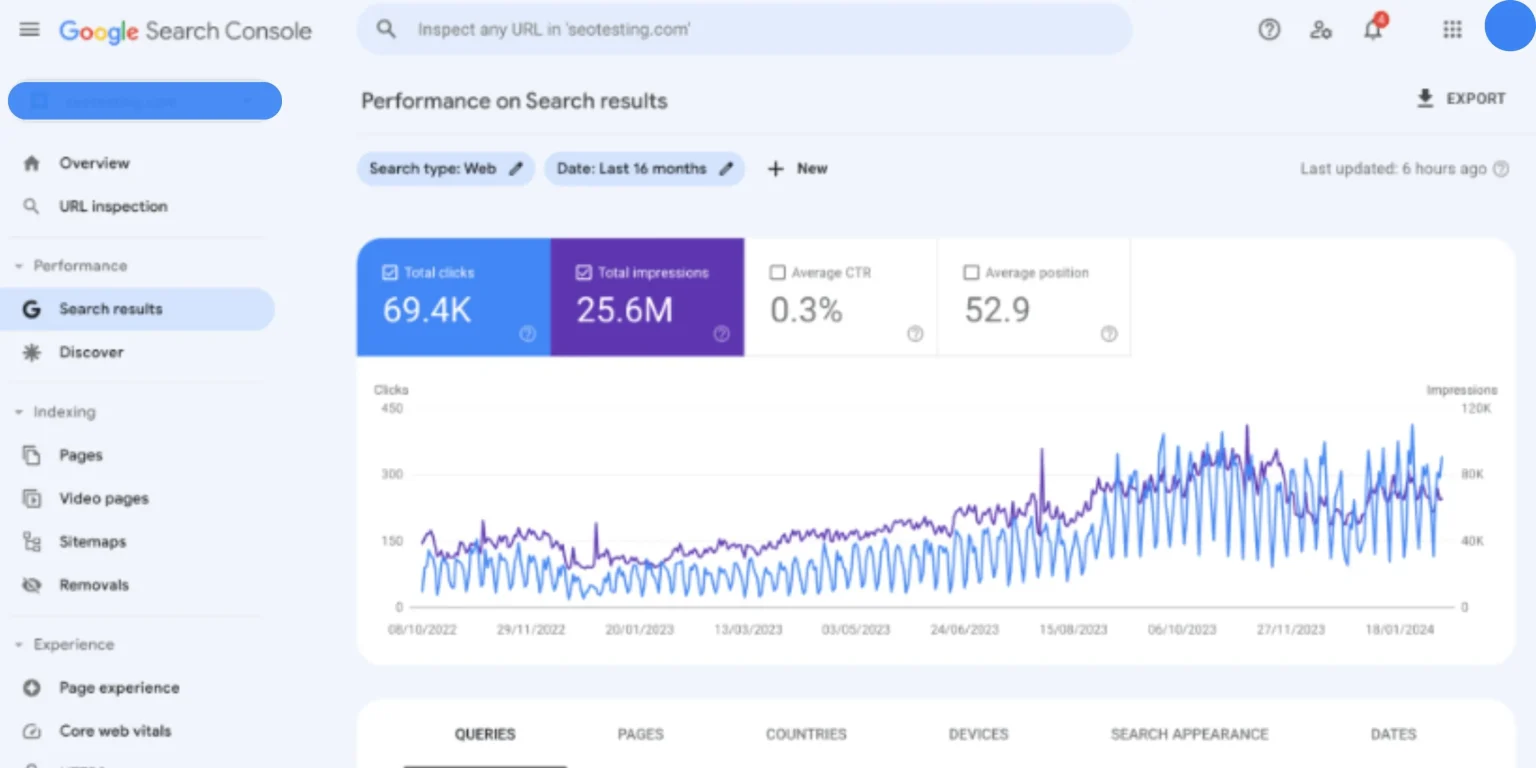
Task: Enable the Average position checkbox
Action: click(x=971, y=272)
